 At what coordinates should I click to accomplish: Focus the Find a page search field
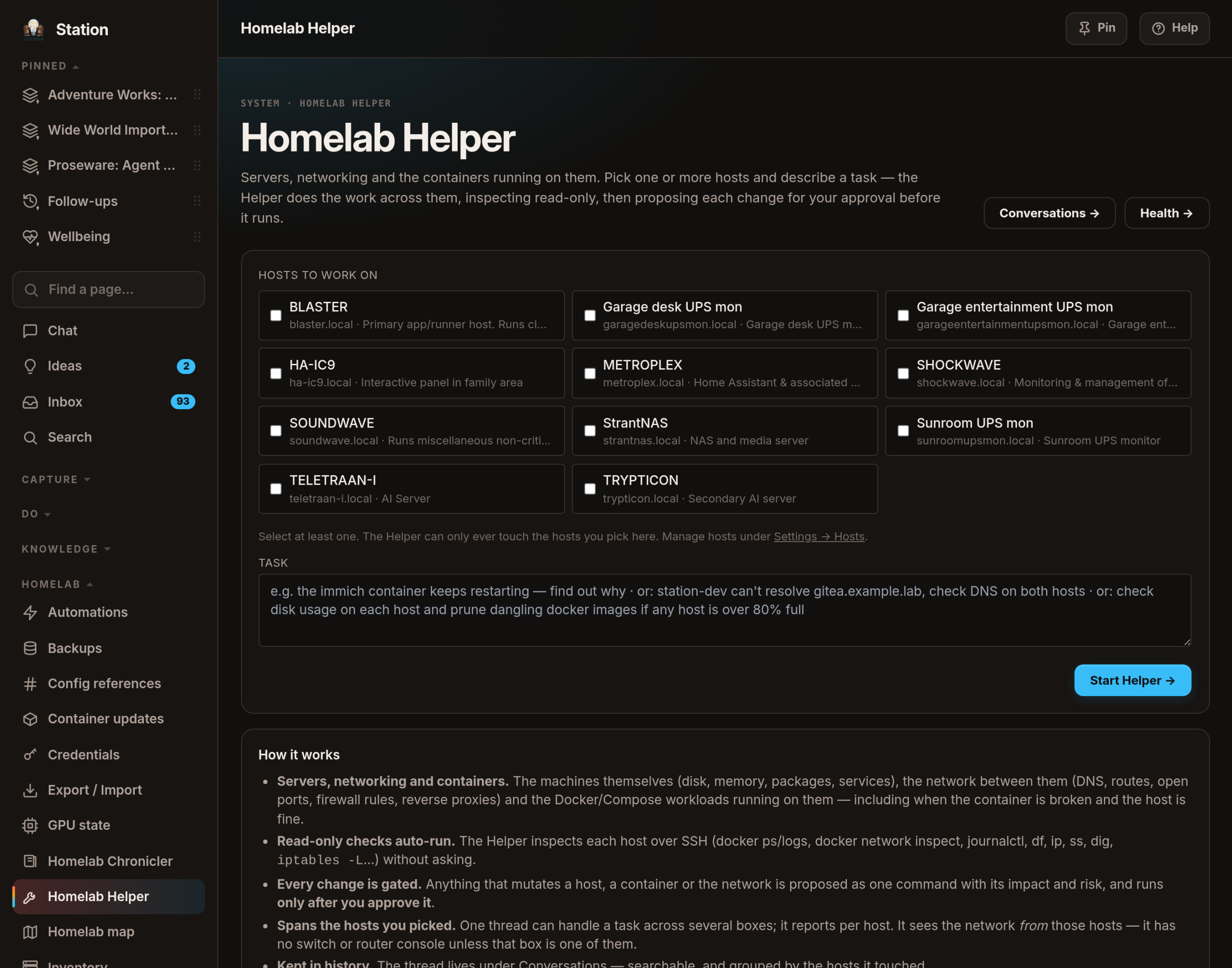108,290
